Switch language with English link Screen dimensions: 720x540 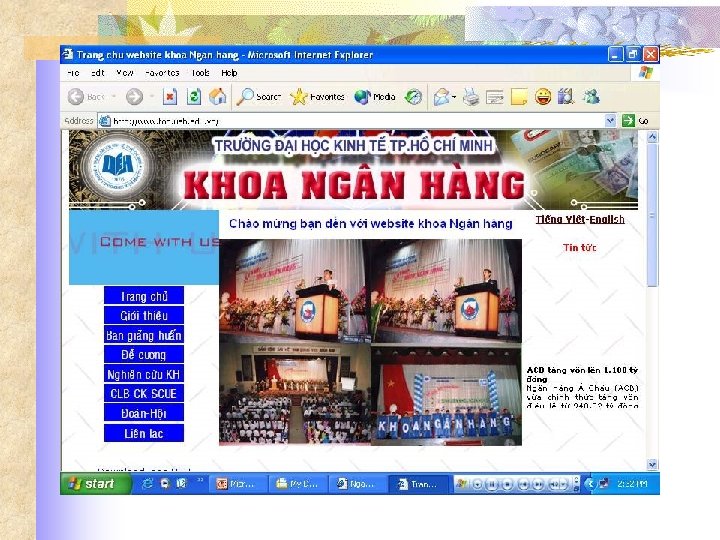click(x=607, y=219)
